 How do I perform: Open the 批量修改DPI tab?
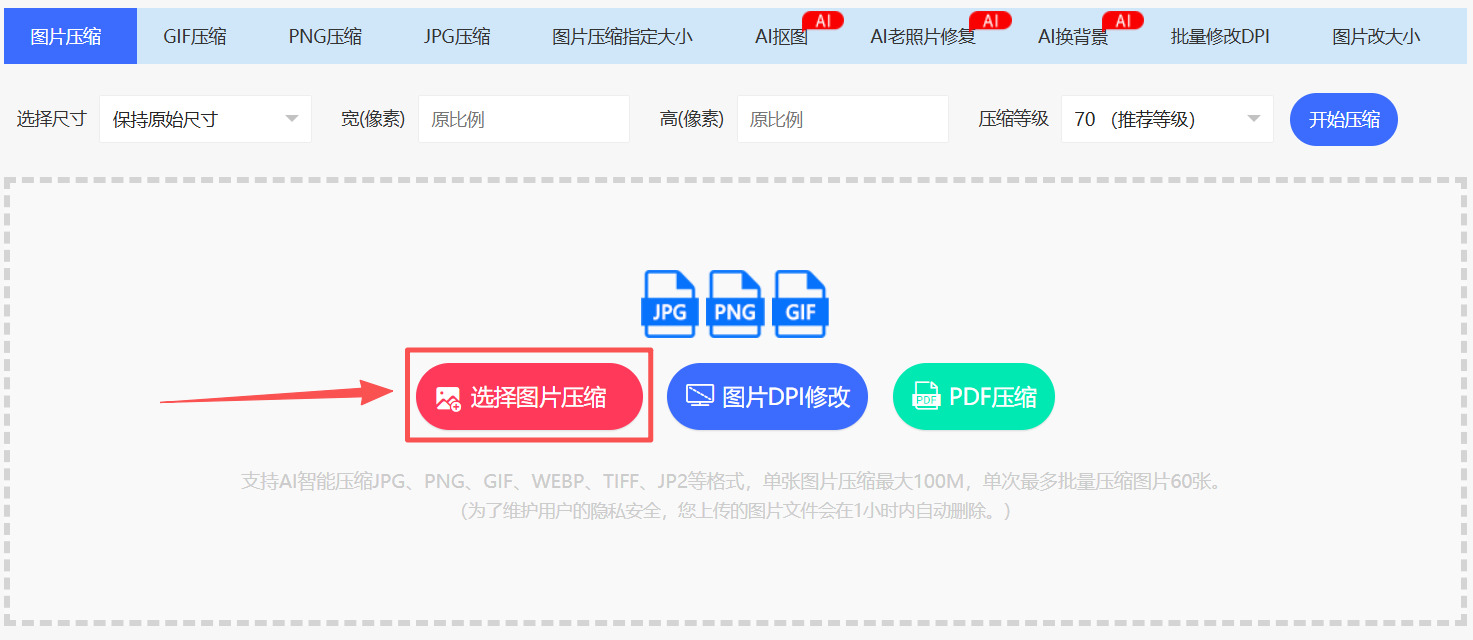tap(1218, 35)
